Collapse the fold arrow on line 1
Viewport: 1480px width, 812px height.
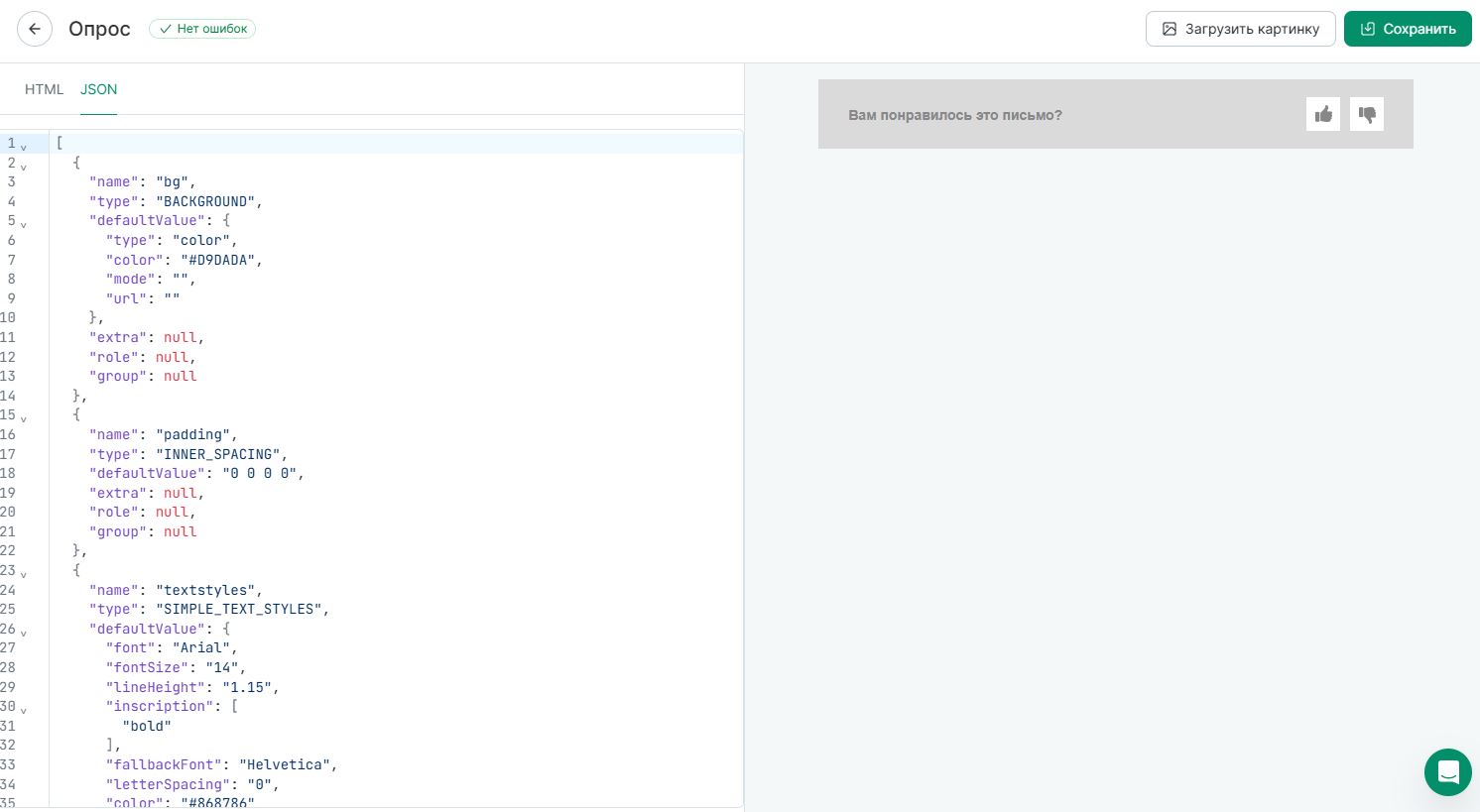click(24, 146)
